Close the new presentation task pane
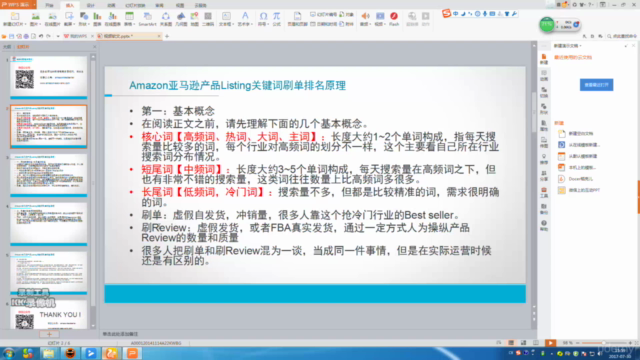This screenshot has width=640, height=360. [633, 46]
